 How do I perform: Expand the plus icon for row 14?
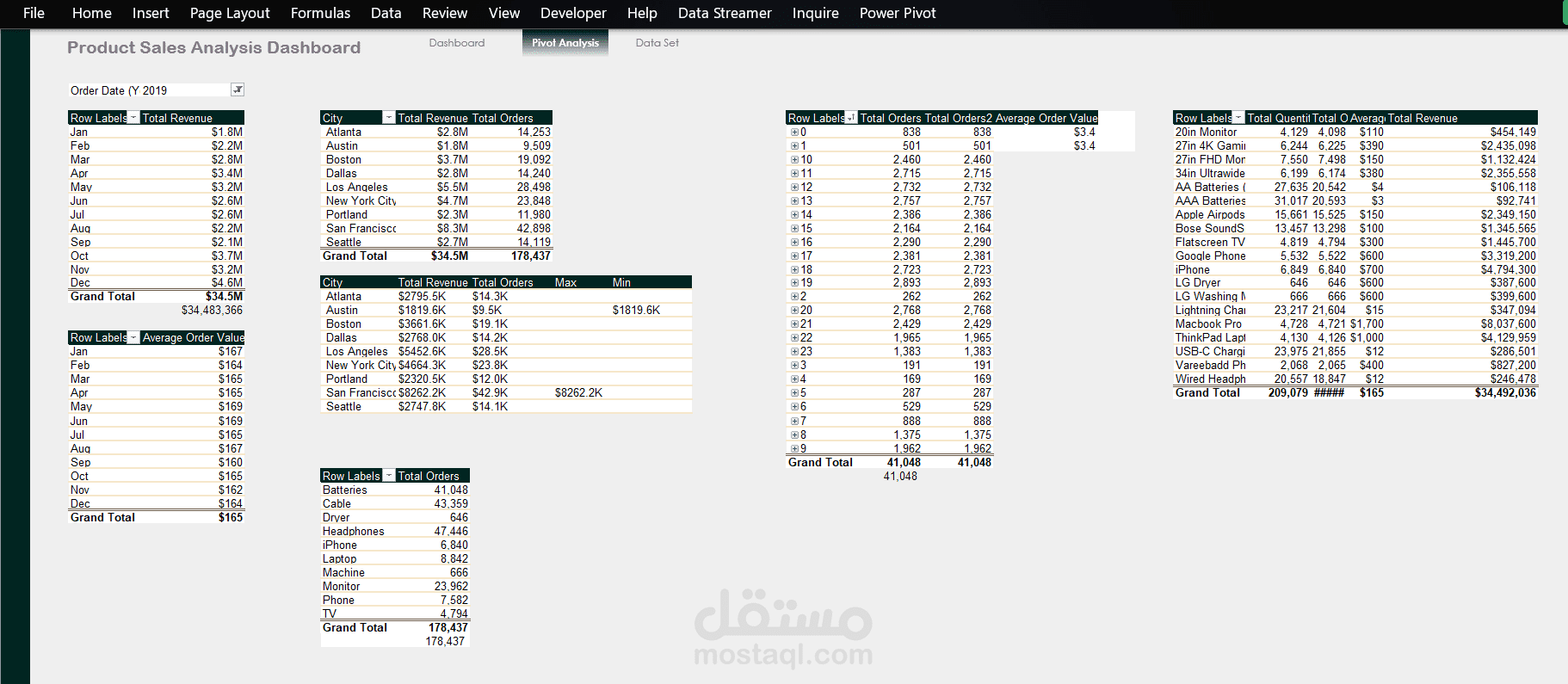tap(794, 215)
